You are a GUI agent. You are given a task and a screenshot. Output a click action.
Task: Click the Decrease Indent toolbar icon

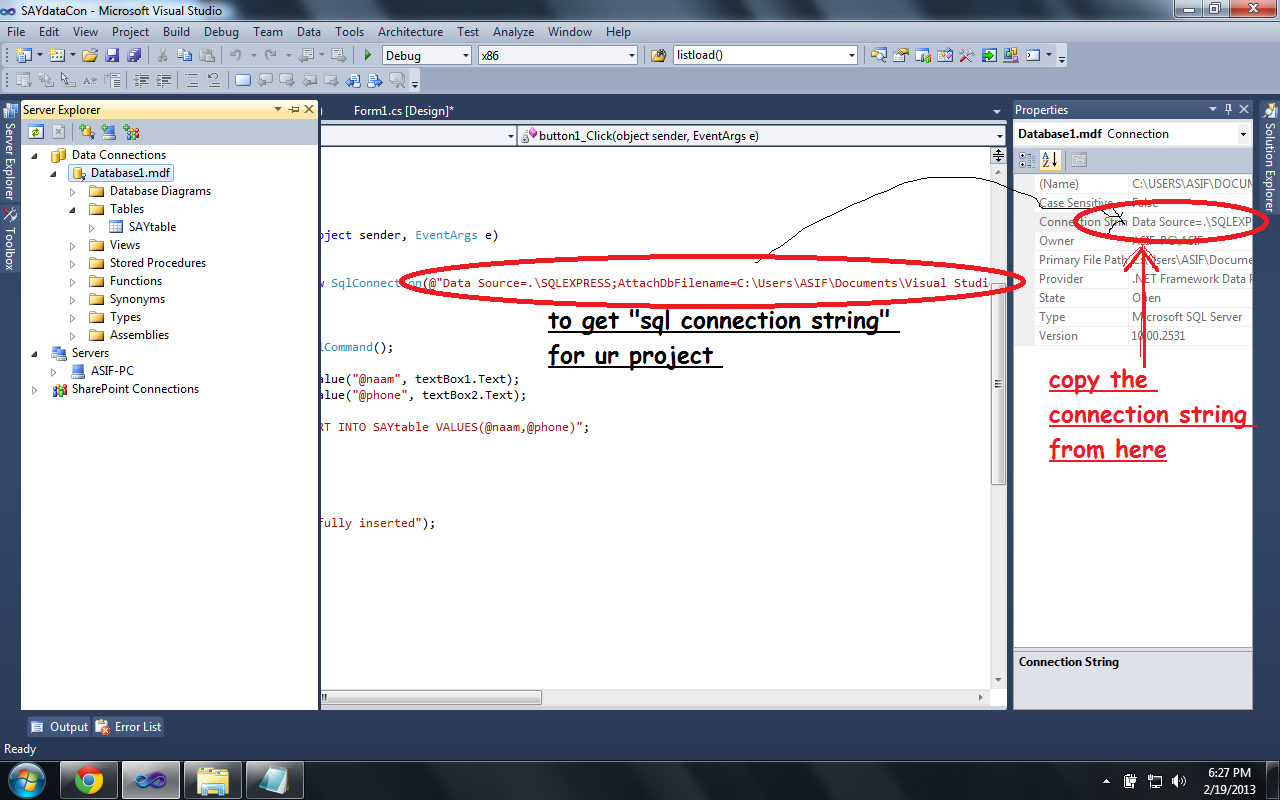[x=141, y=80]
